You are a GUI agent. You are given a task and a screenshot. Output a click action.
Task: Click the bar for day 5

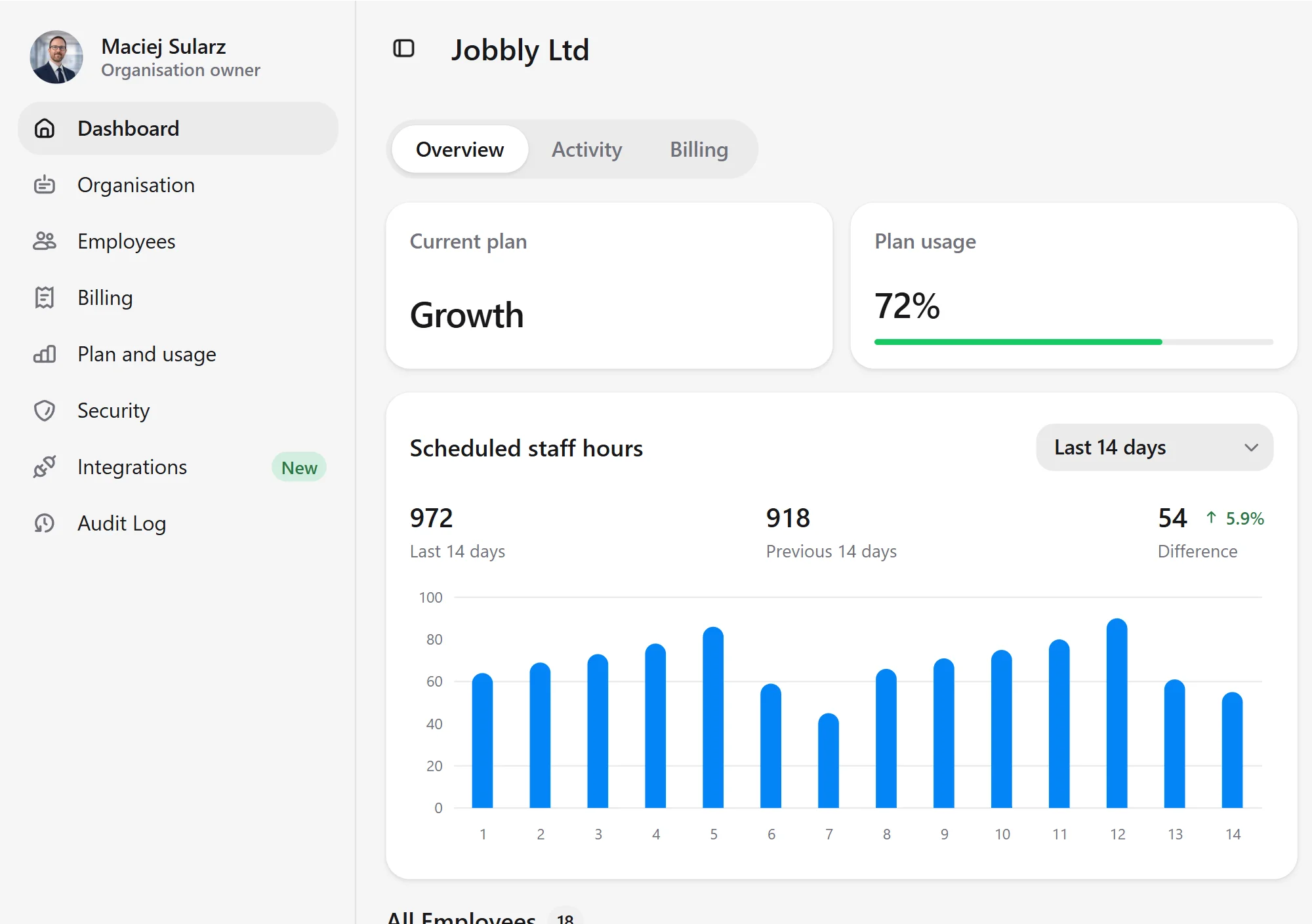pos(713,717)
